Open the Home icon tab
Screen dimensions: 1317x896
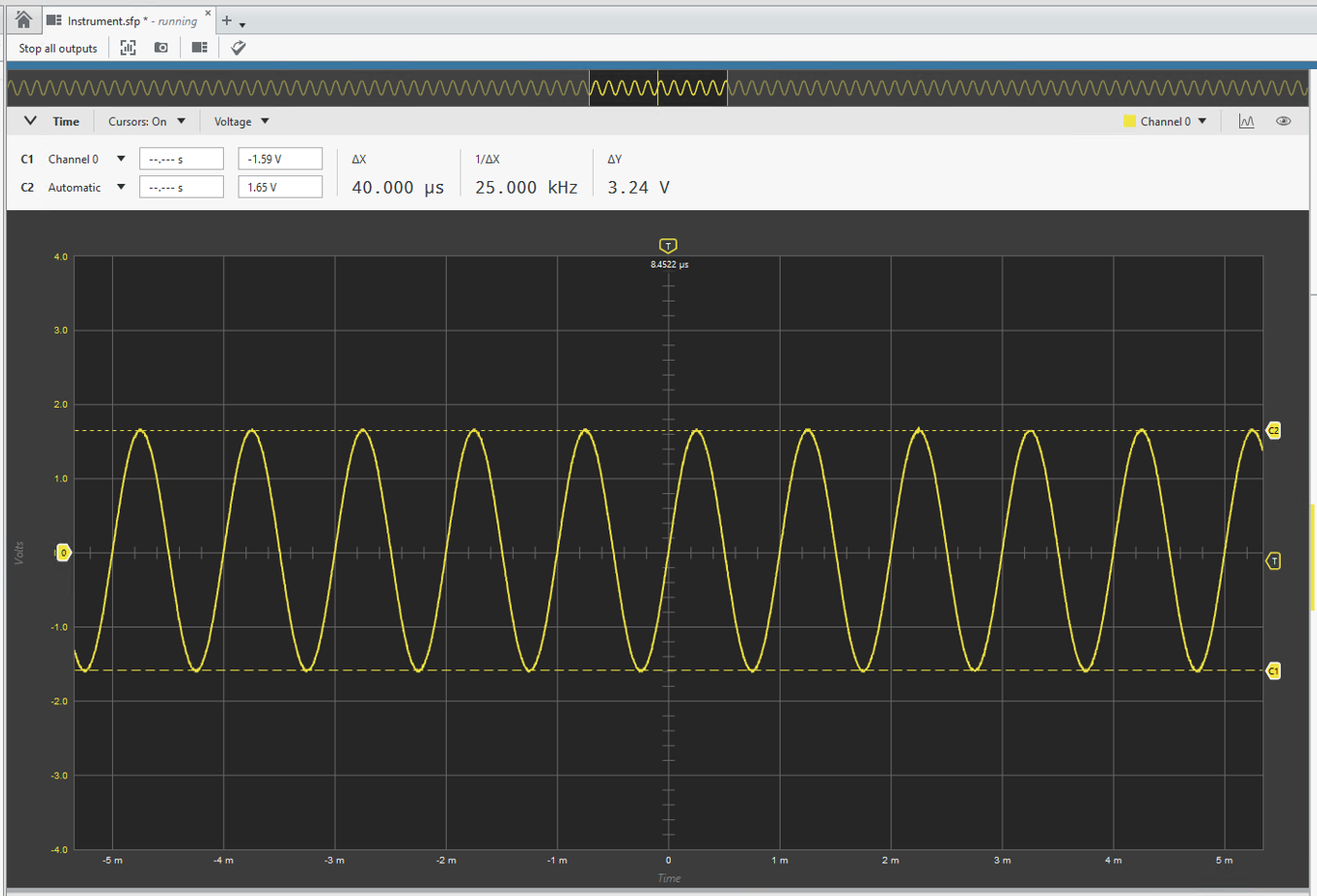coord(23,19)
